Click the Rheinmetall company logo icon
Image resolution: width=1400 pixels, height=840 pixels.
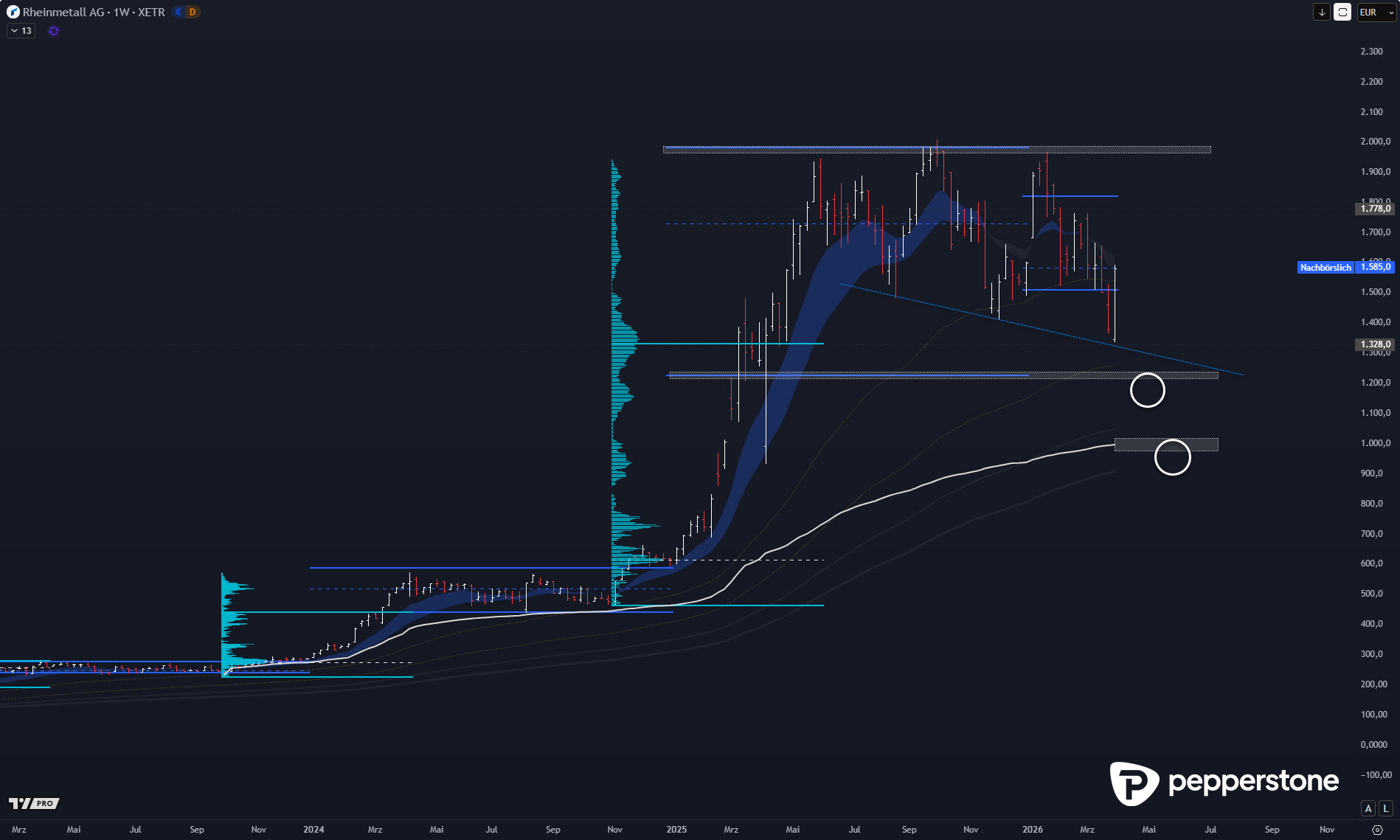click(13, 12)
